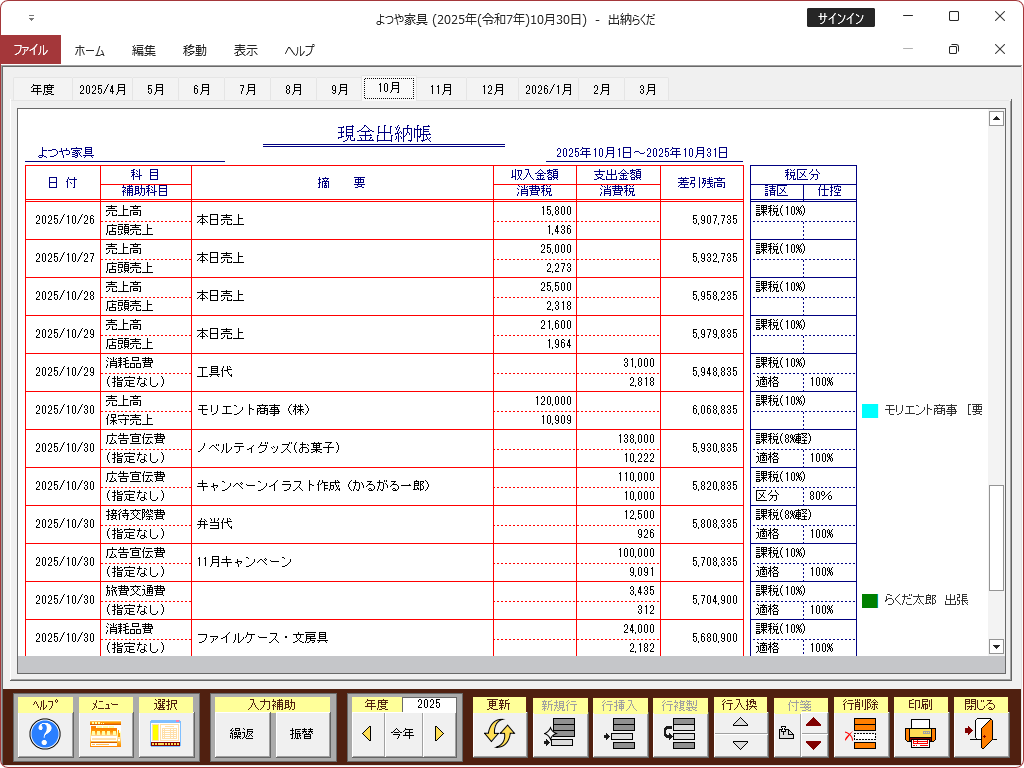The width and height of the screenshot is (1024, 768).
Task: Click the cyan tag for モリエント商事
Action: pyautogui.click(x=870, y=410)
